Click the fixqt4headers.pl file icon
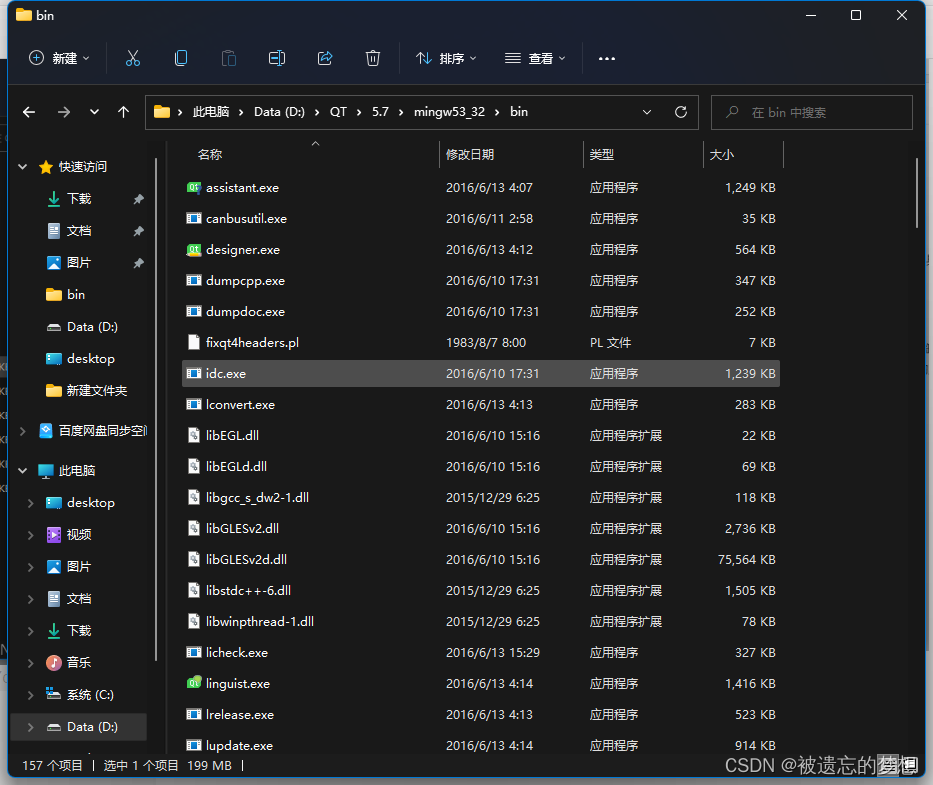 193,342
